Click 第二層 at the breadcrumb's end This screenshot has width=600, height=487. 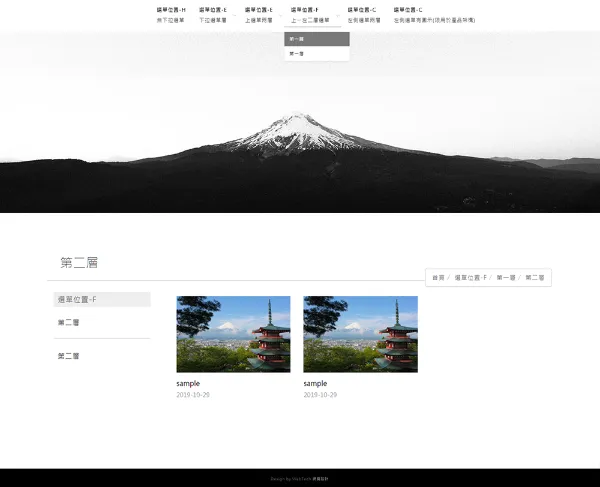(x=535, y=277)
